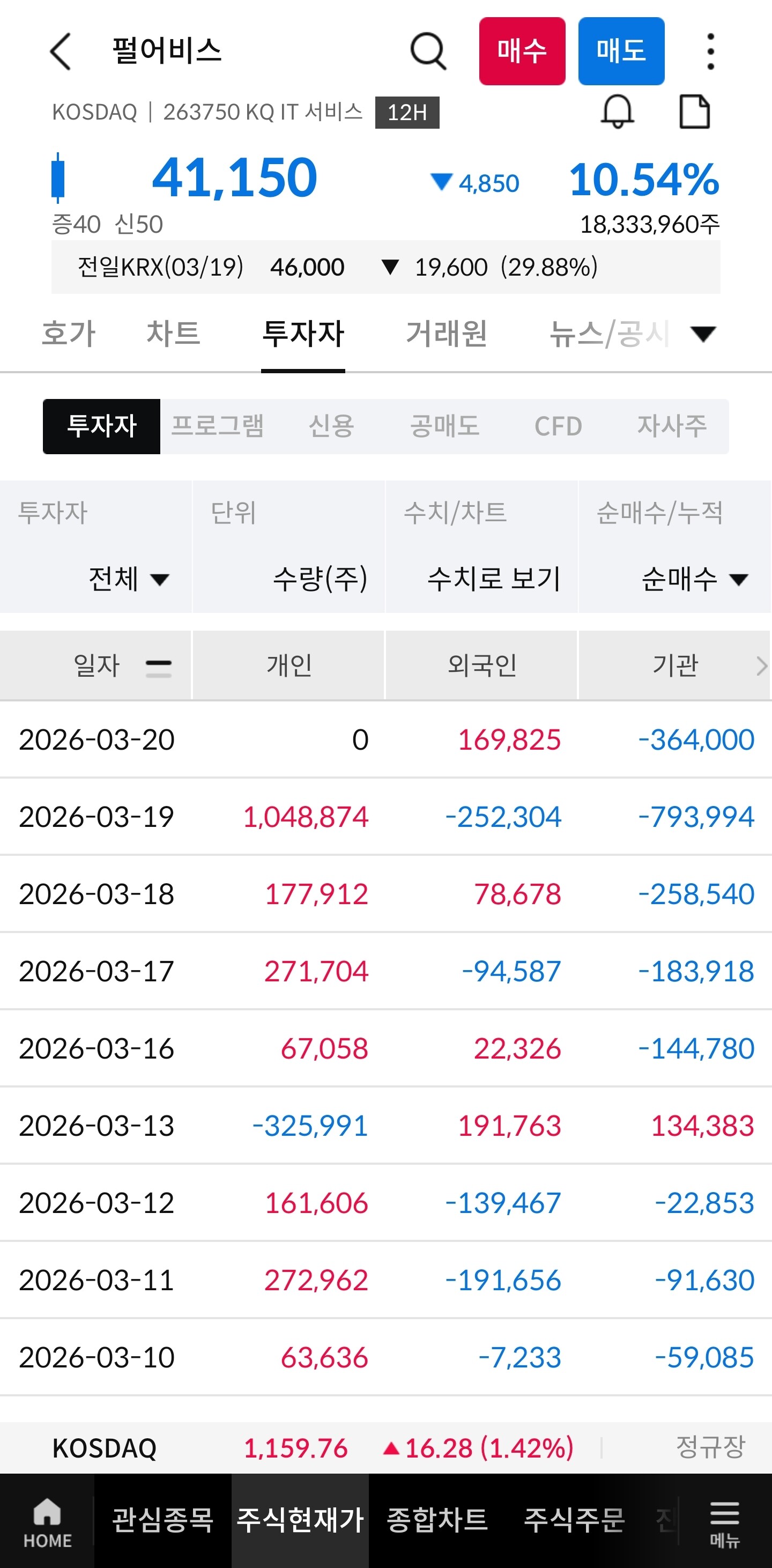
Task: Select the 공매도 sub-tab
Action: (x=445, y=426)
